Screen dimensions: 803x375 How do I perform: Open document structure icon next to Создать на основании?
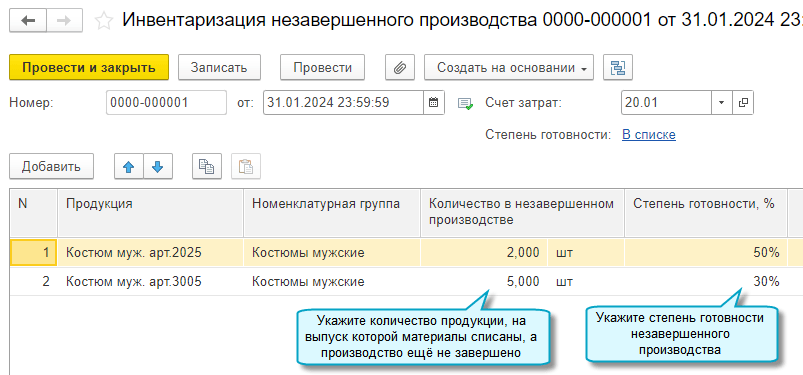pos(618,67)
